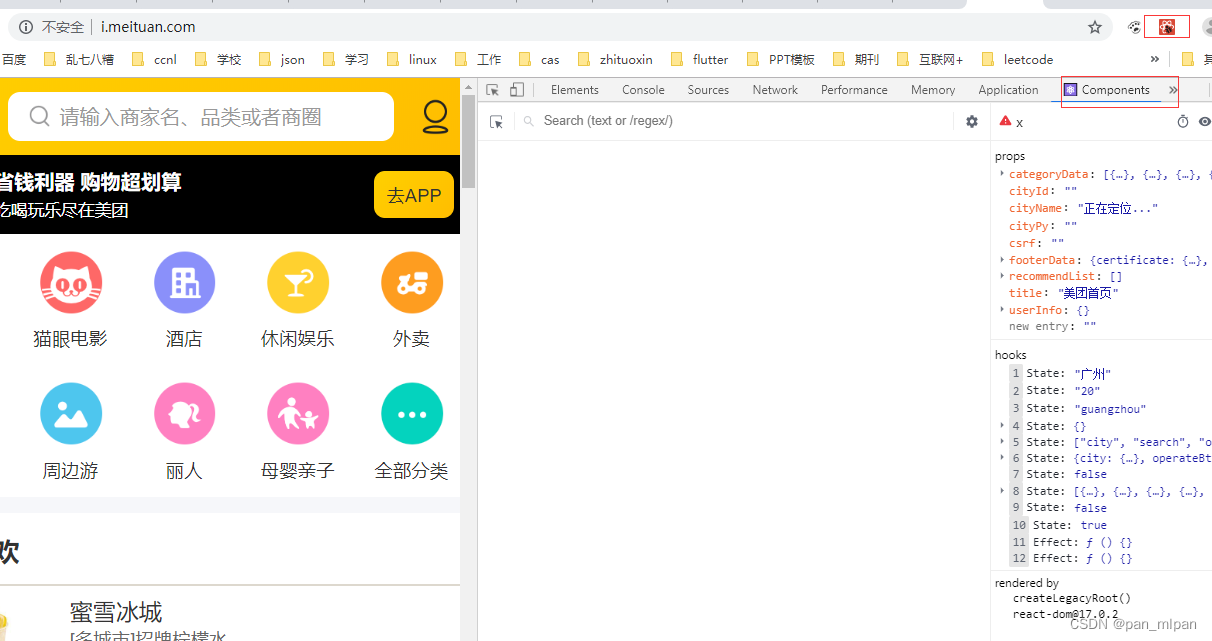Switch to the Network tab
The height and width of the screenshot is (641, 1212).
point(775,90)
